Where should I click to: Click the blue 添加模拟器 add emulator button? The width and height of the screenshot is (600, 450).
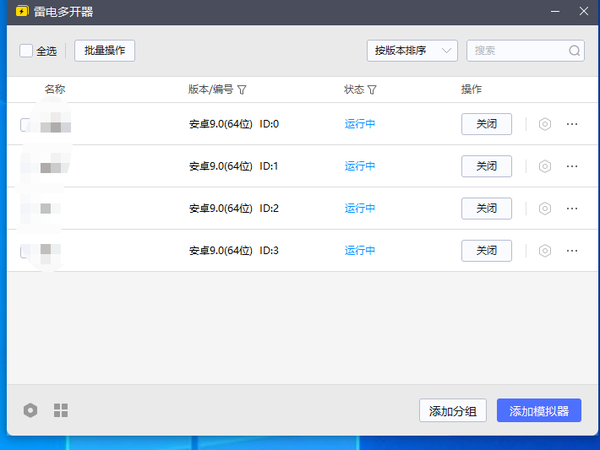539,411
